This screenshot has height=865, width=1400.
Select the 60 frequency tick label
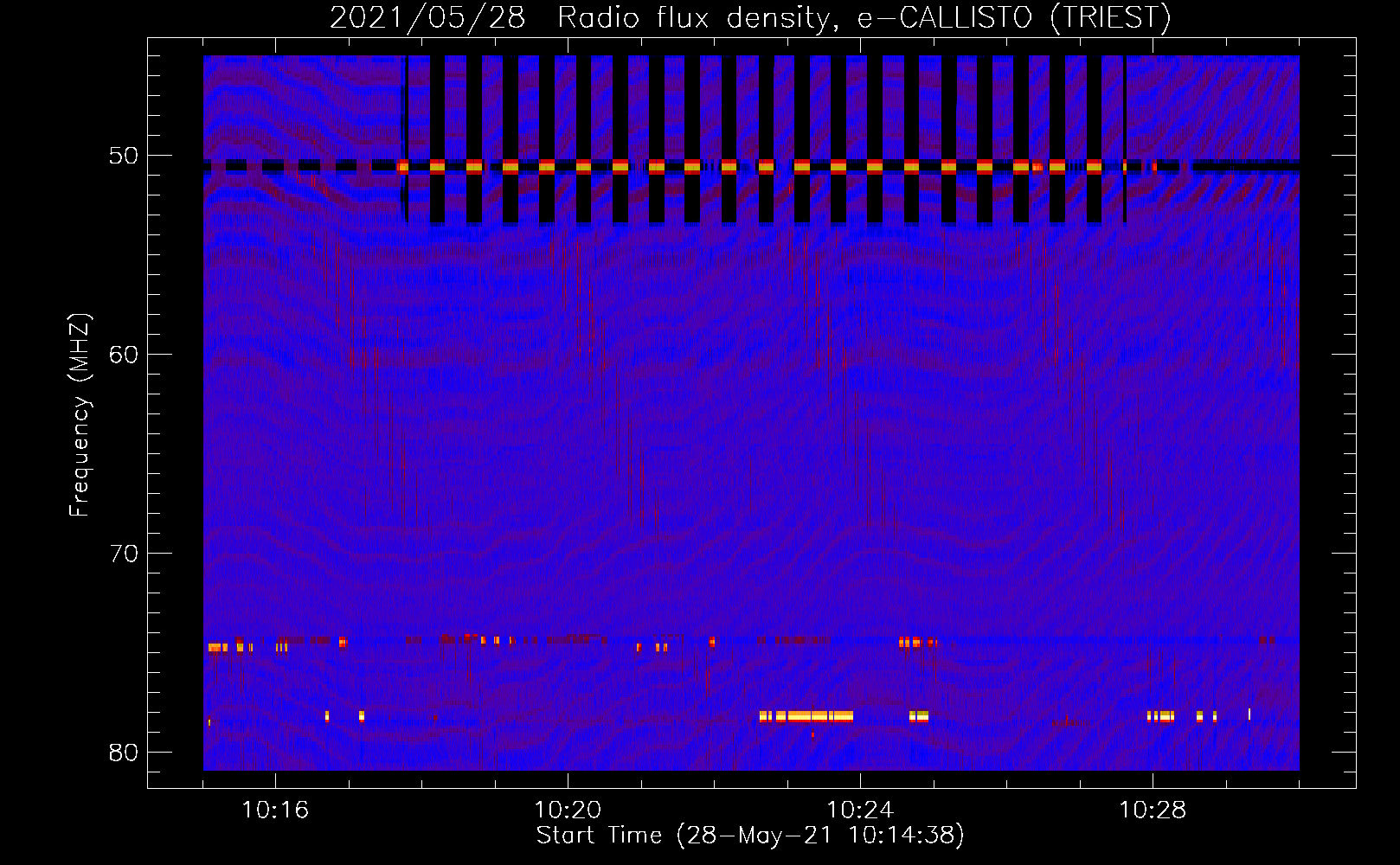point(124,355)
